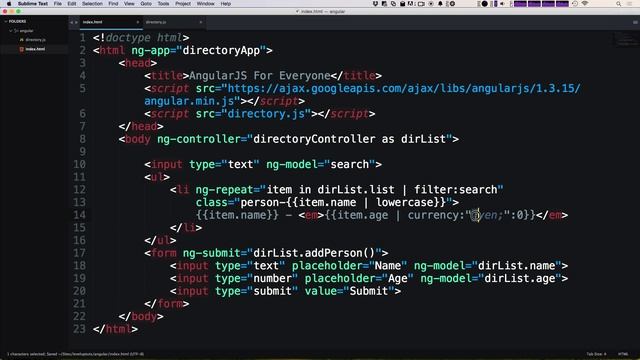Switch to the directory.js tab

(x=174, y=22)
